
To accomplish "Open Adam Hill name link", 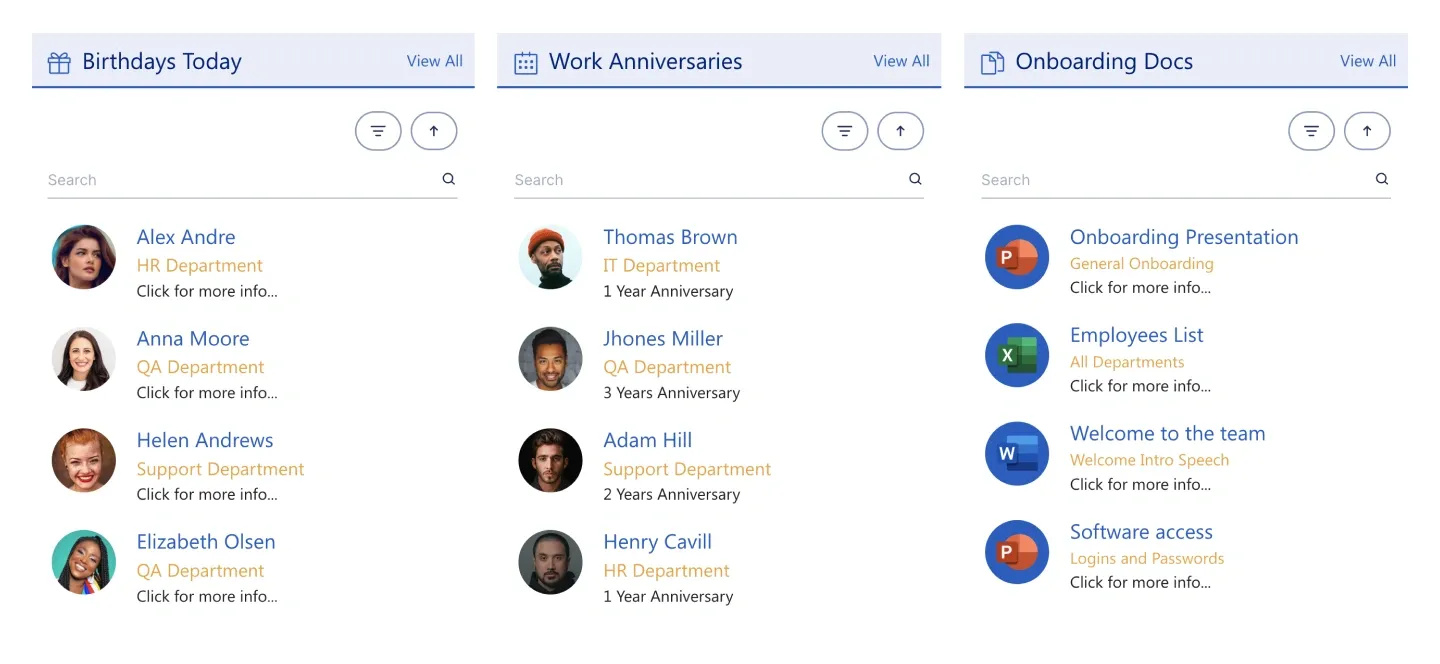I will 647,440.
